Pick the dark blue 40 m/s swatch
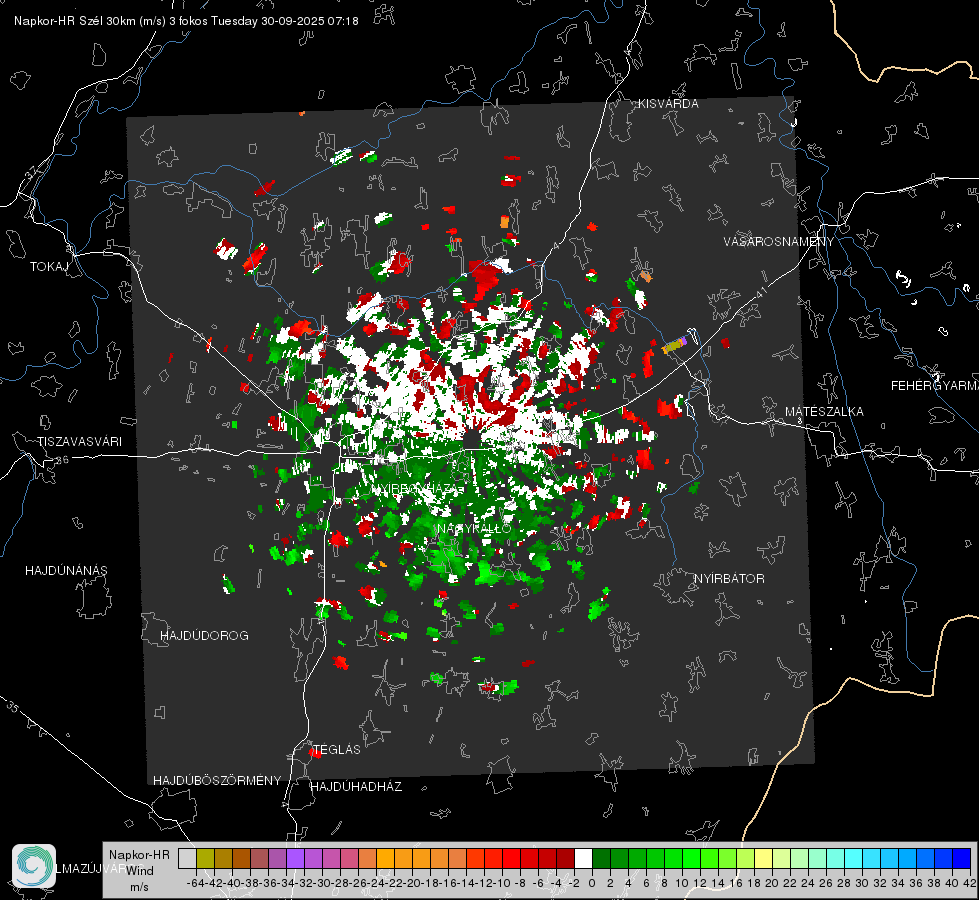979x900 pixels. point(962,858)
